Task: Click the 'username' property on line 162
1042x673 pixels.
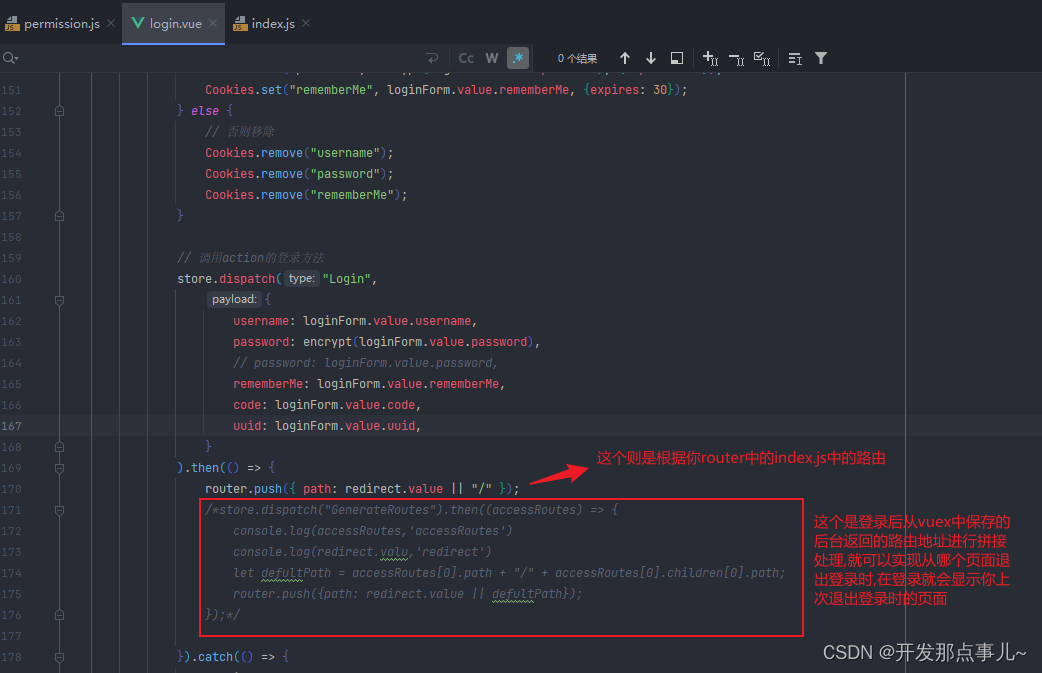Action: coord(260,321)
